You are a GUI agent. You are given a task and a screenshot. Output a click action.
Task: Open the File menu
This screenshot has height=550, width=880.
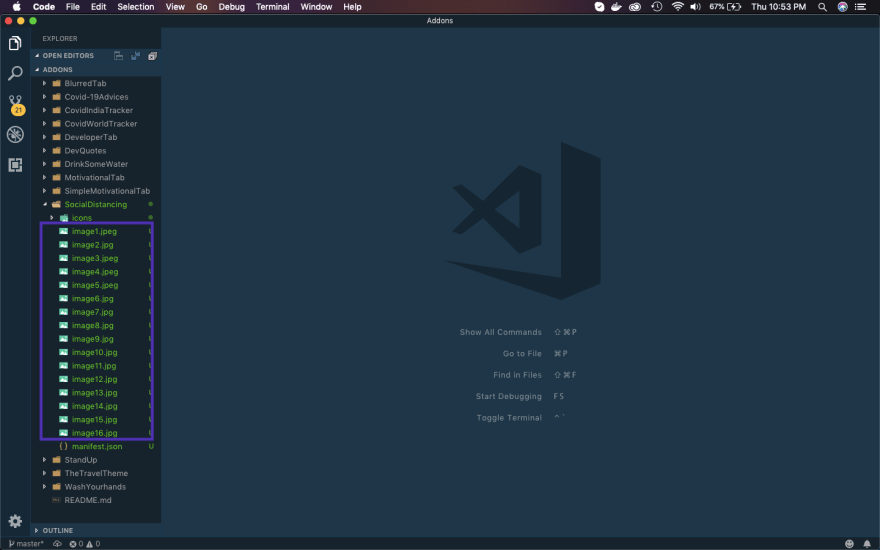click(72, 7)
